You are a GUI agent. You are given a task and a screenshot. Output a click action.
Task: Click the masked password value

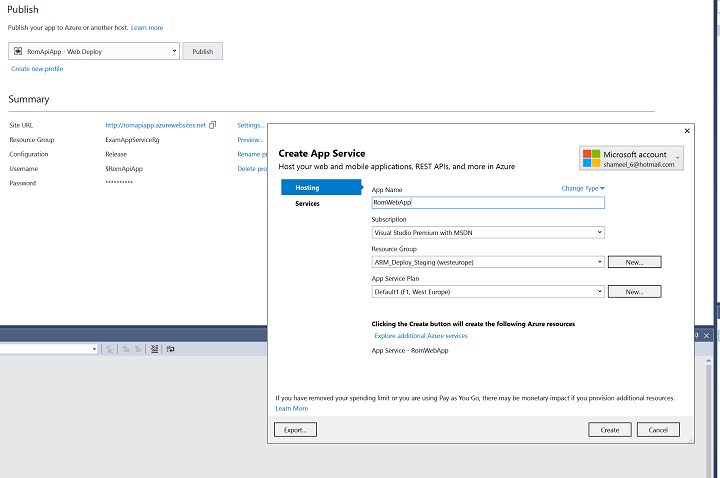tap(119, 182)
